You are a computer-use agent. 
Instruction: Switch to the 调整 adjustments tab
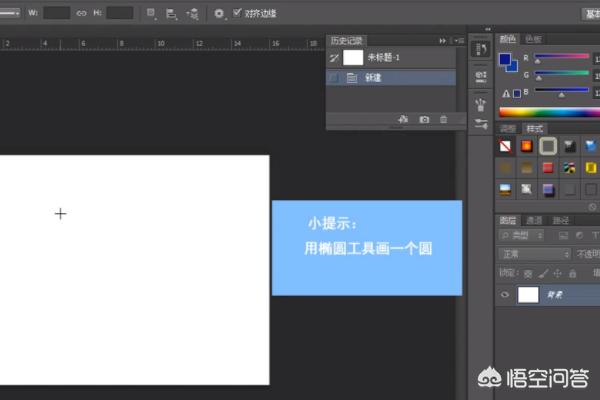tap(508, 129)
